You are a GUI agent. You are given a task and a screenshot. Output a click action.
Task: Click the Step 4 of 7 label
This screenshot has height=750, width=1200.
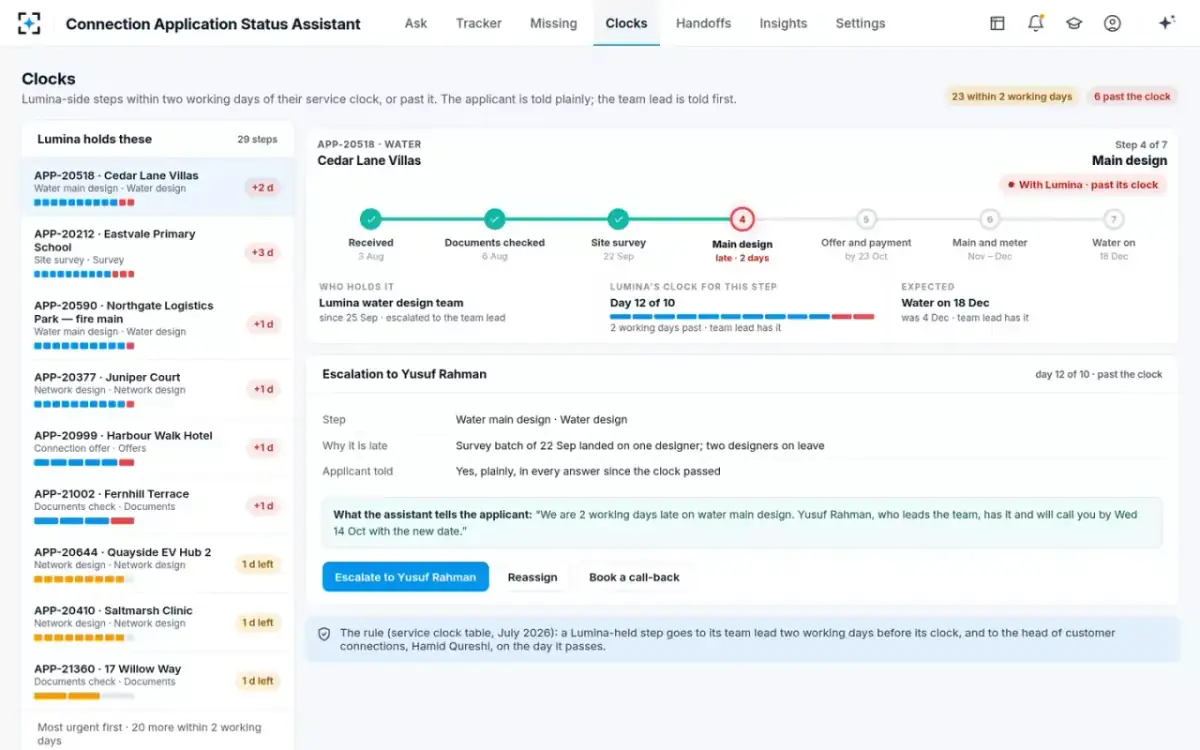tap(1141, 145)
